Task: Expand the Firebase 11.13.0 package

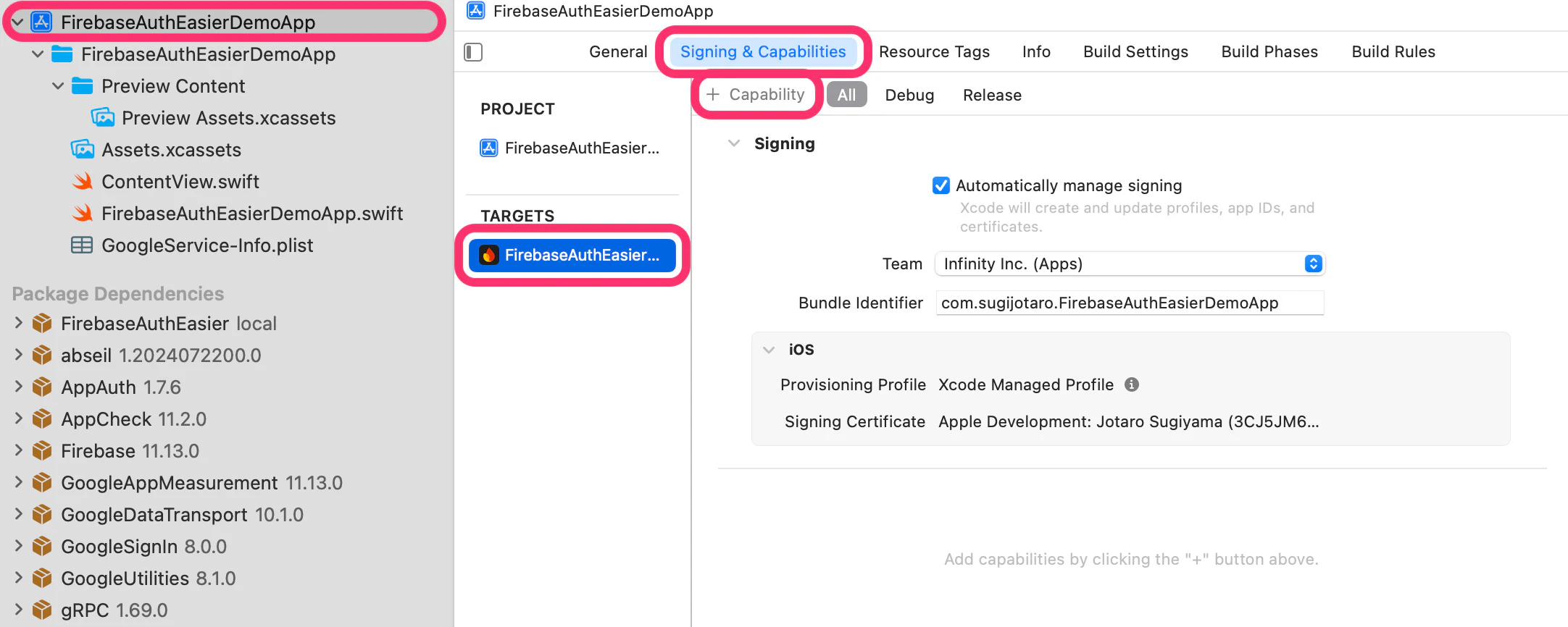Action: click(x=19, y=450)
